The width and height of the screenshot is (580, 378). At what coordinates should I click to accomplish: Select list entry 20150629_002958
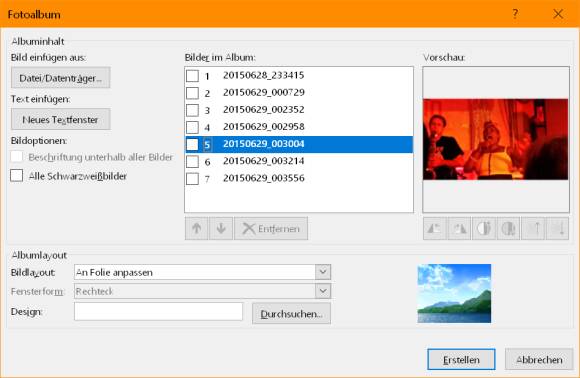point(299,127)
